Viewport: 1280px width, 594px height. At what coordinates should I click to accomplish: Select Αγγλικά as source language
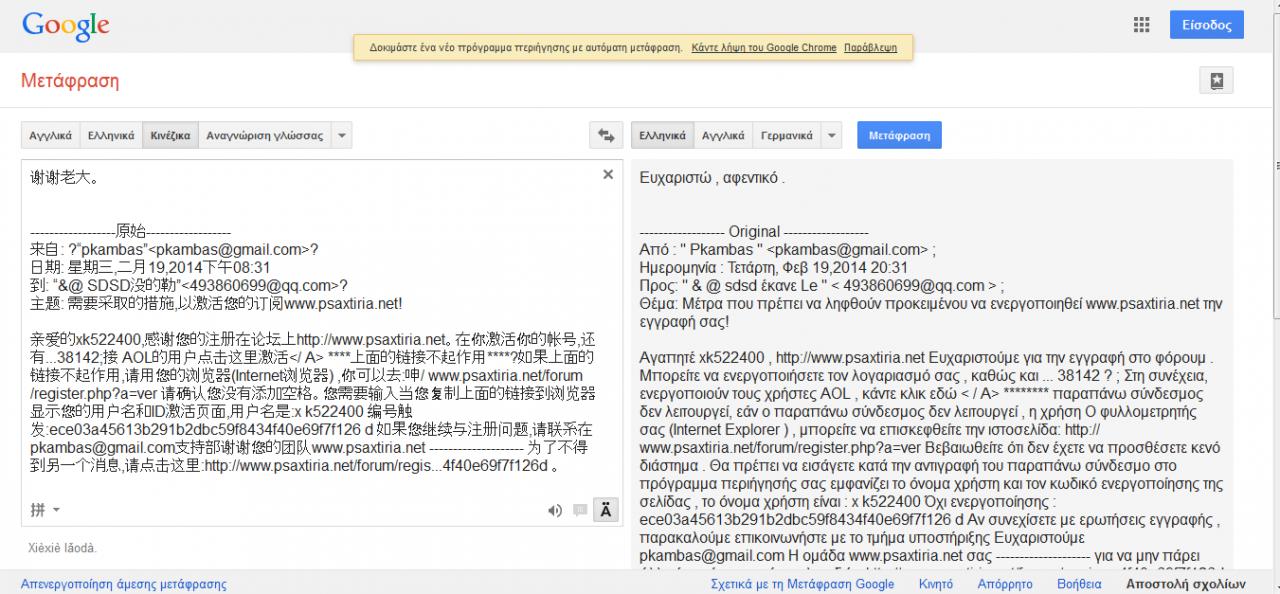point(50,135)
